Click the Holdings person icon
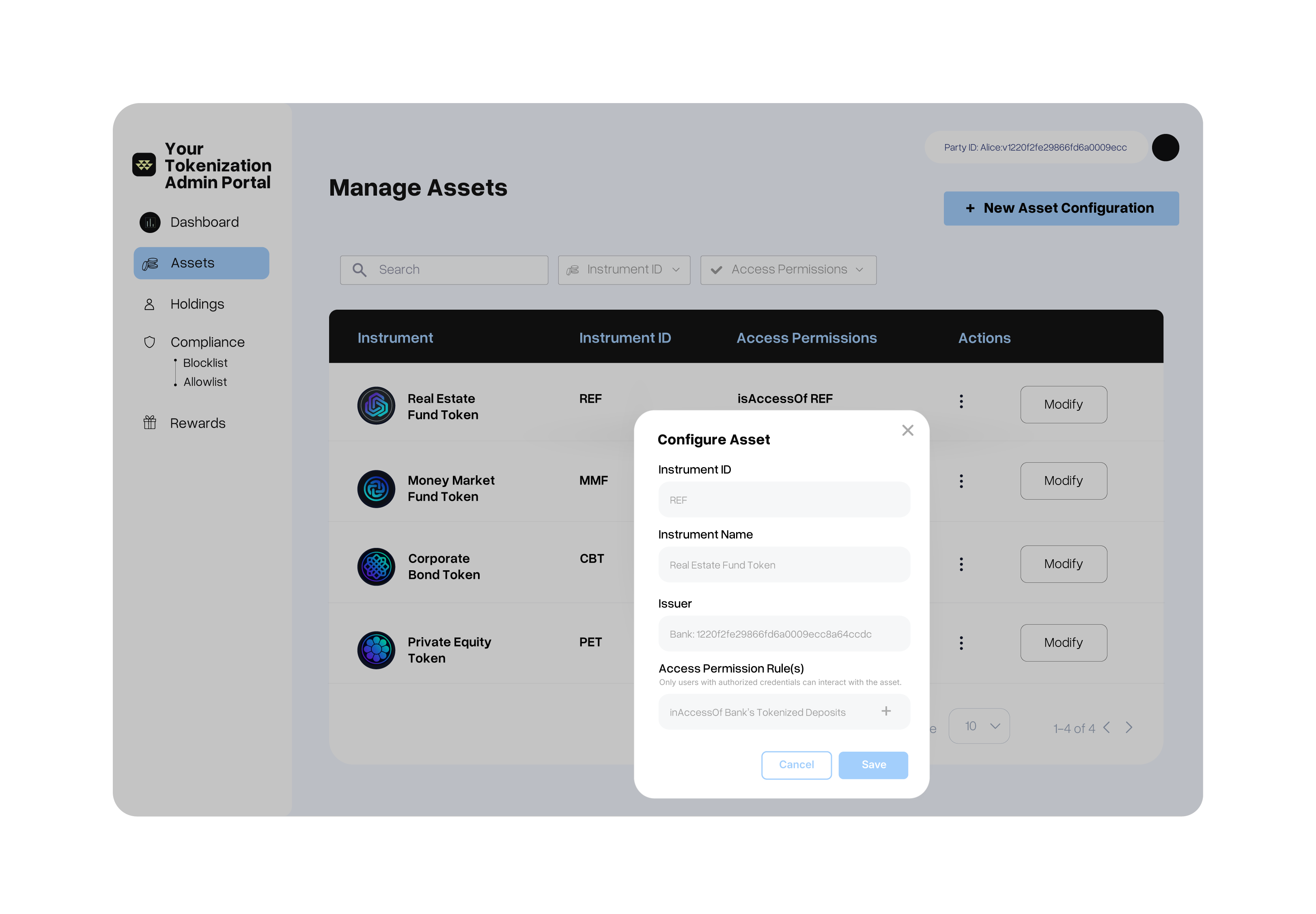The image size is (1316, 914). click(149, 304)
